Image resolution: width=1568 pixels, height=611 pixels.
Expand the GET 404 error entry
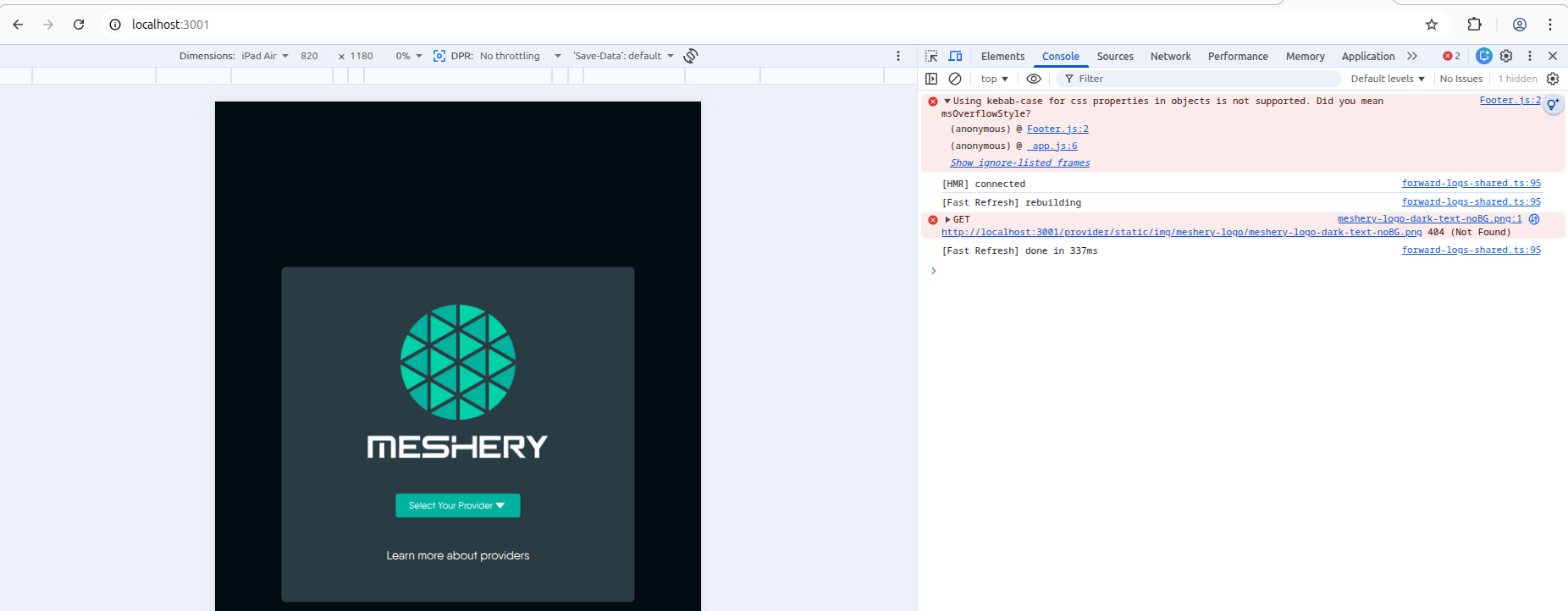coord(947,219)
